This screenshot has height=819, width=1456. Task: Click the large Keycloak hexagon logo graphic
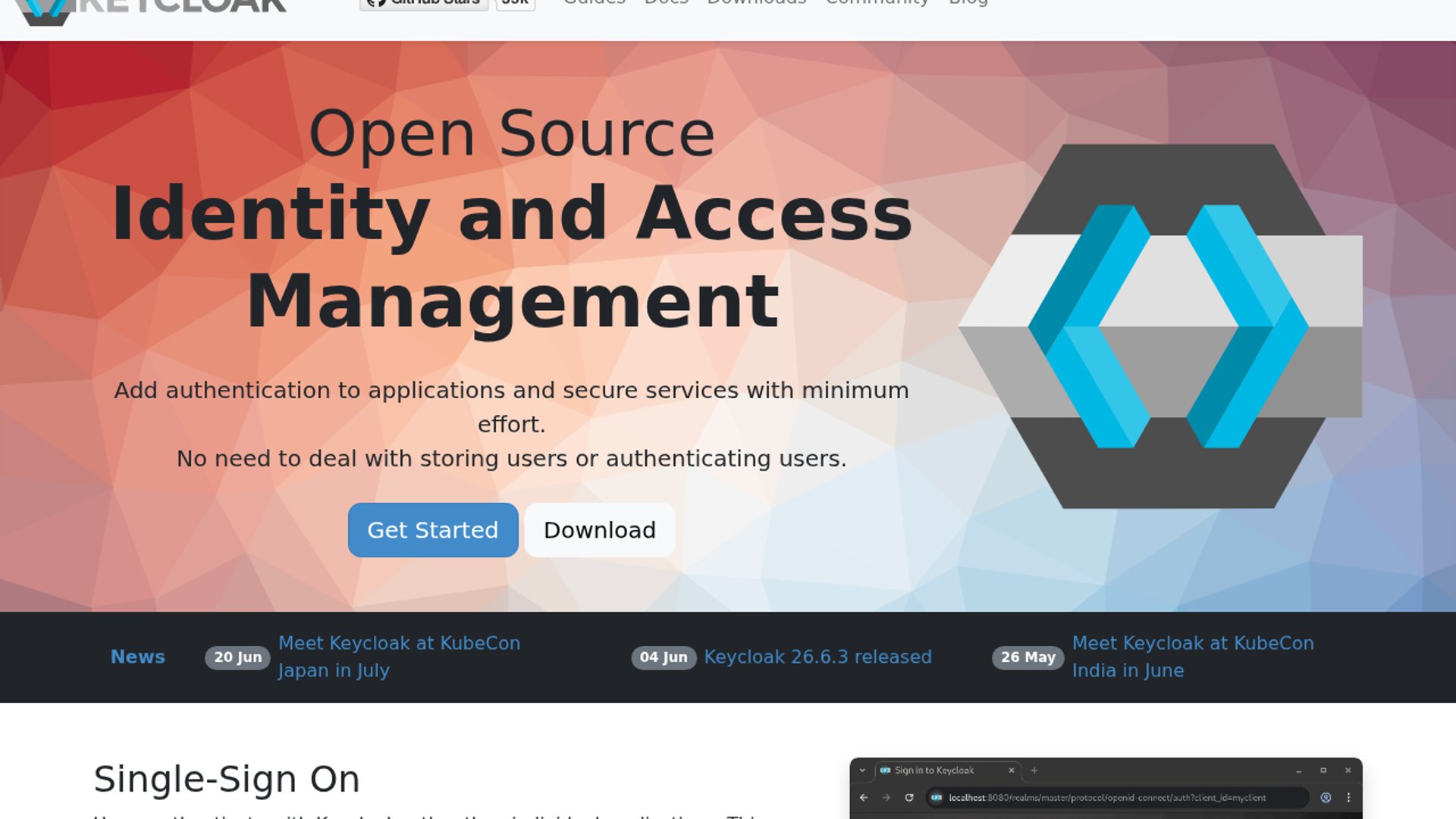click(x=1160, y=326)
